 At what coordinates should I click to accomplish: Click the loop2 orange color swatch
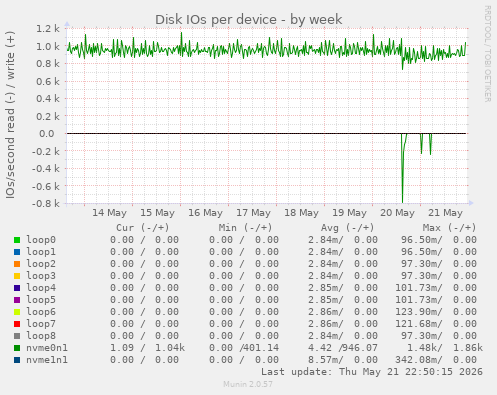17,264
